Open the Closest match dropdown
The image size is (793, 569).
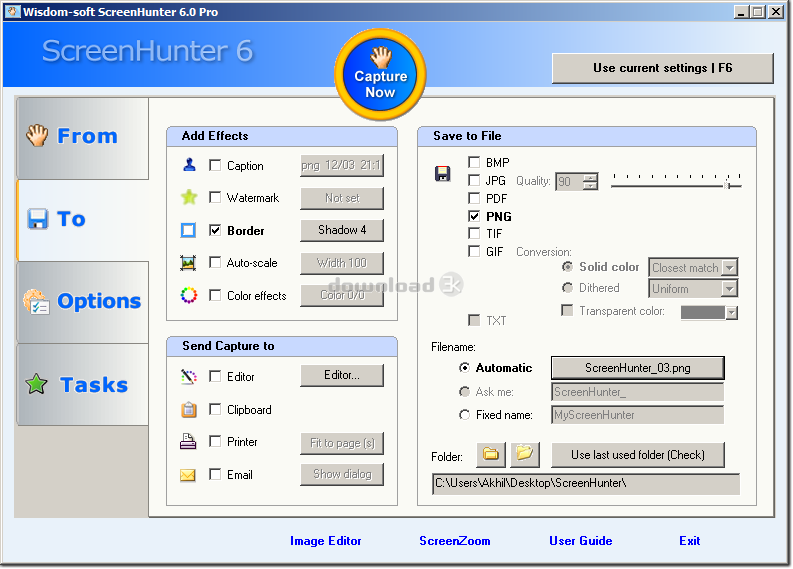pyautogui.click(x=729, y=267)
